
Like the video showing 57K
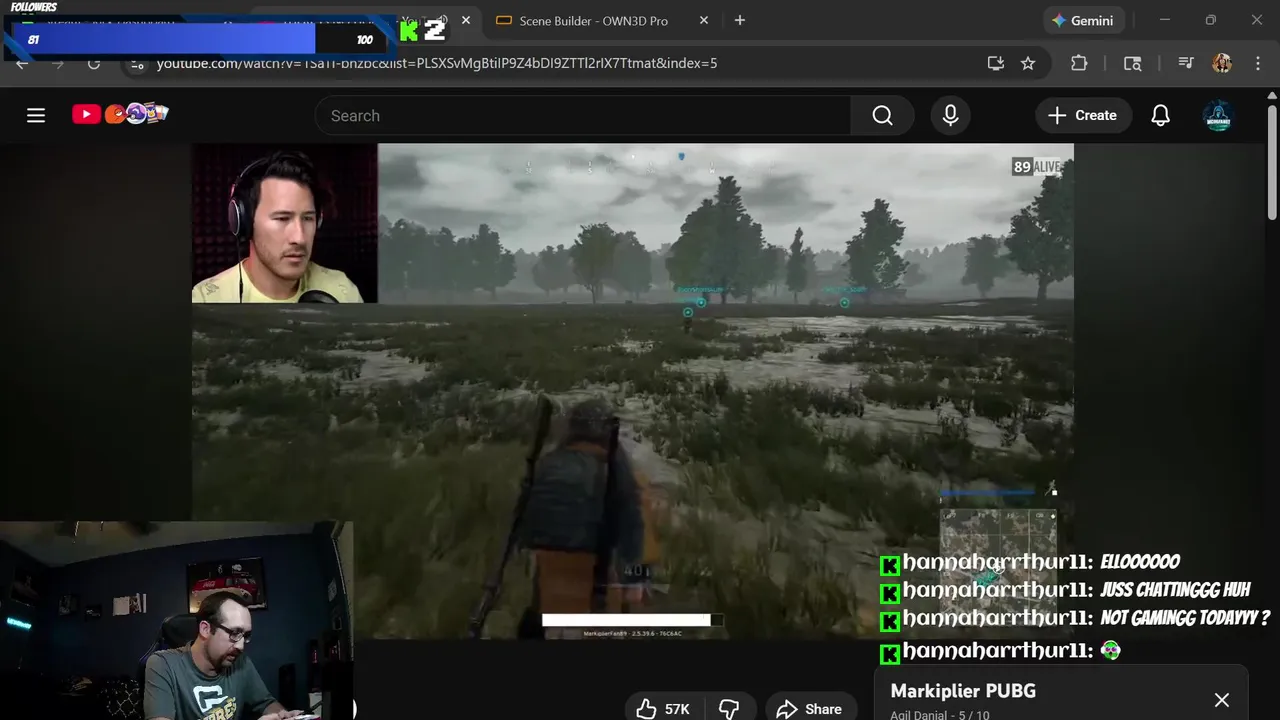pos(664,709)
